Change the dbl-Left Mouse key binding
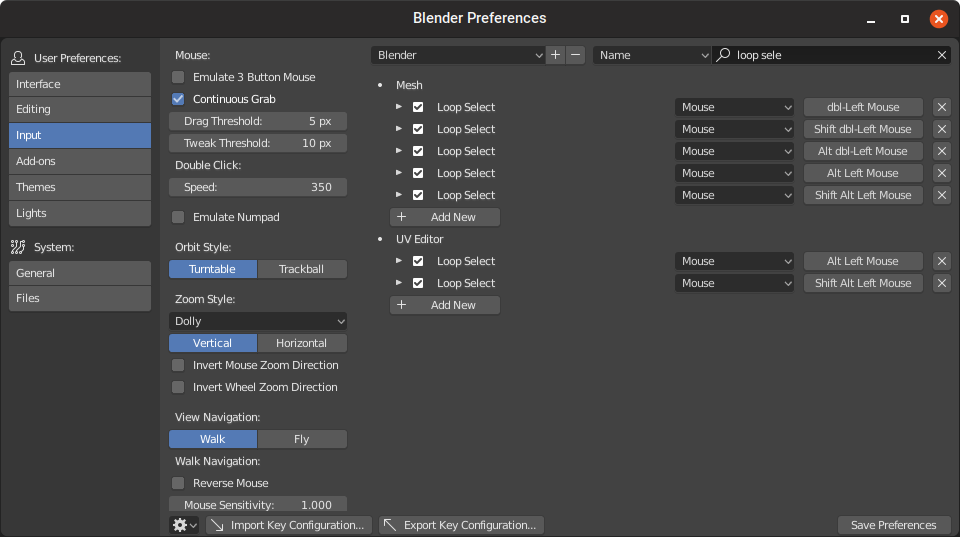This screenshot has width=960, height=537. 863,107
